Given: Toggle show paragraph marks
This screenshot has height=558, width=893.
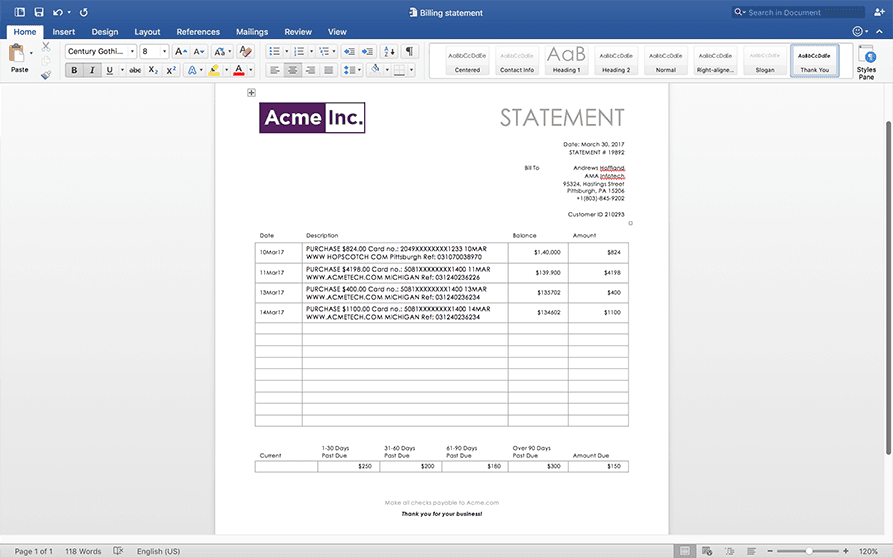Looking at the screenshot, I should (409, 51).
